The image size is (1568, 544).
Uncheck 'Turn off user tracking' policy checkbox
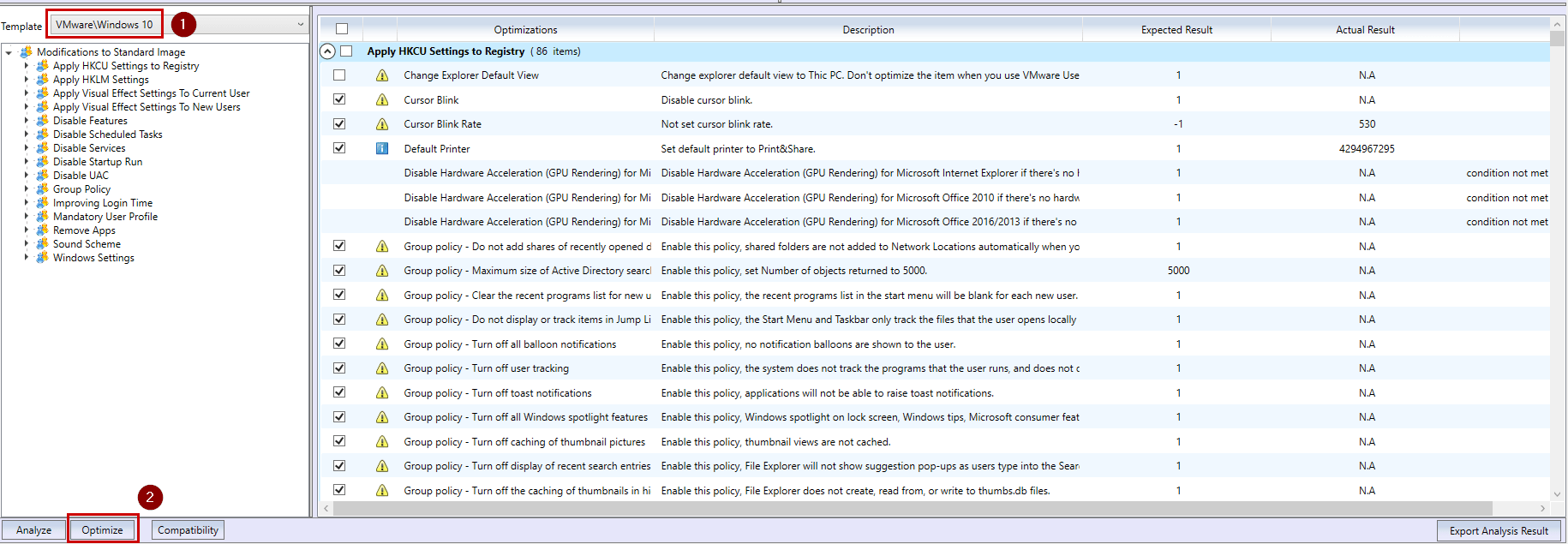339,368
